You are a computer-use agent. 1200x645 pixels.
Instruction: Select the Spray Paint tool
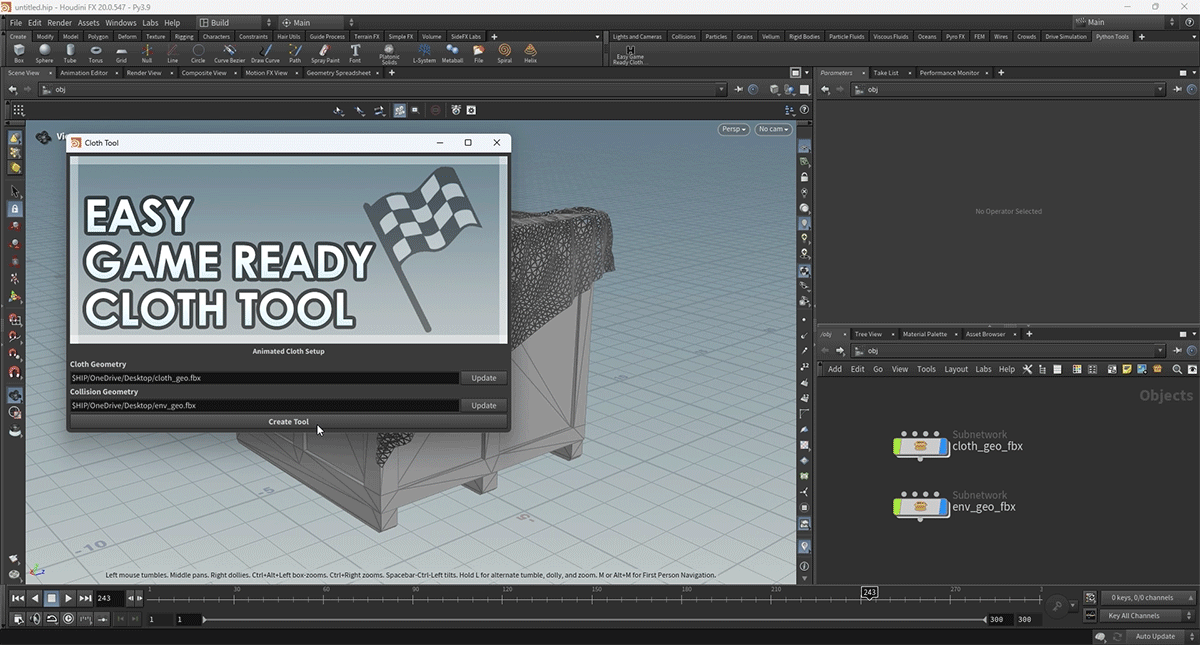[325, 53]
